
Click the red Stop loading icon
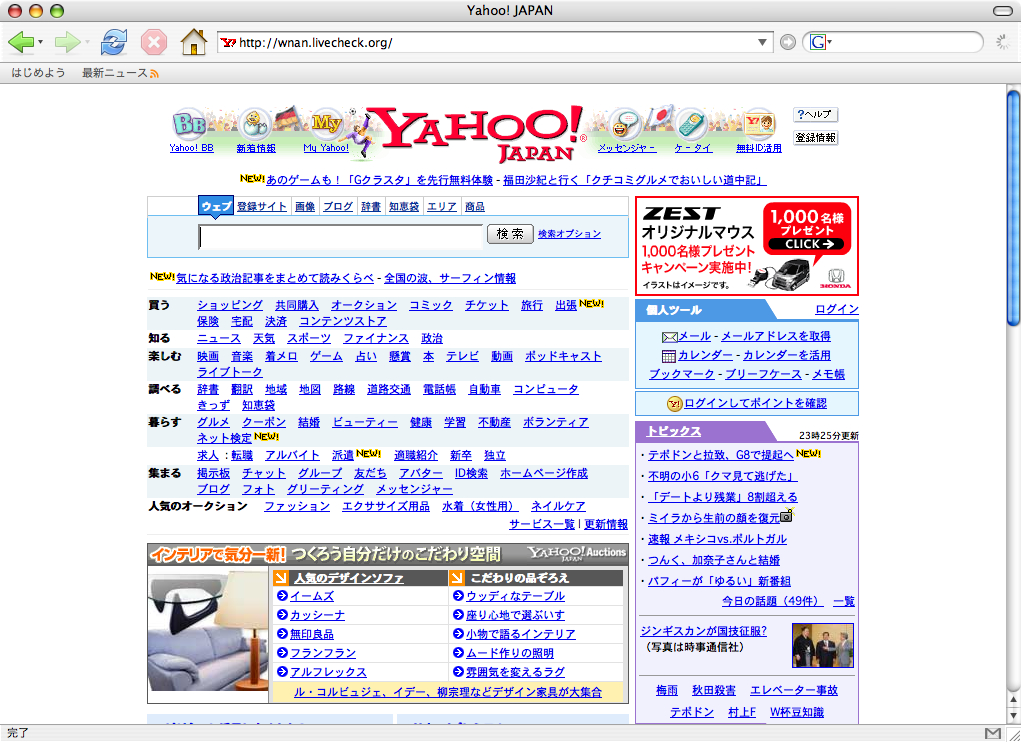click(x=154, y=43)
